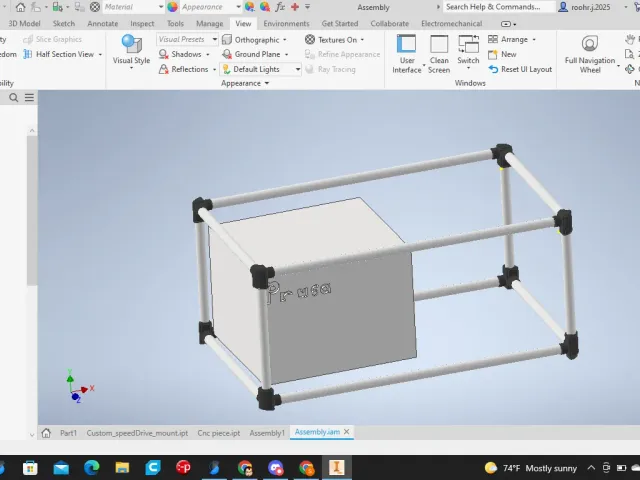
Task: Click the Ground Plane icon
Action: point(227,54)
